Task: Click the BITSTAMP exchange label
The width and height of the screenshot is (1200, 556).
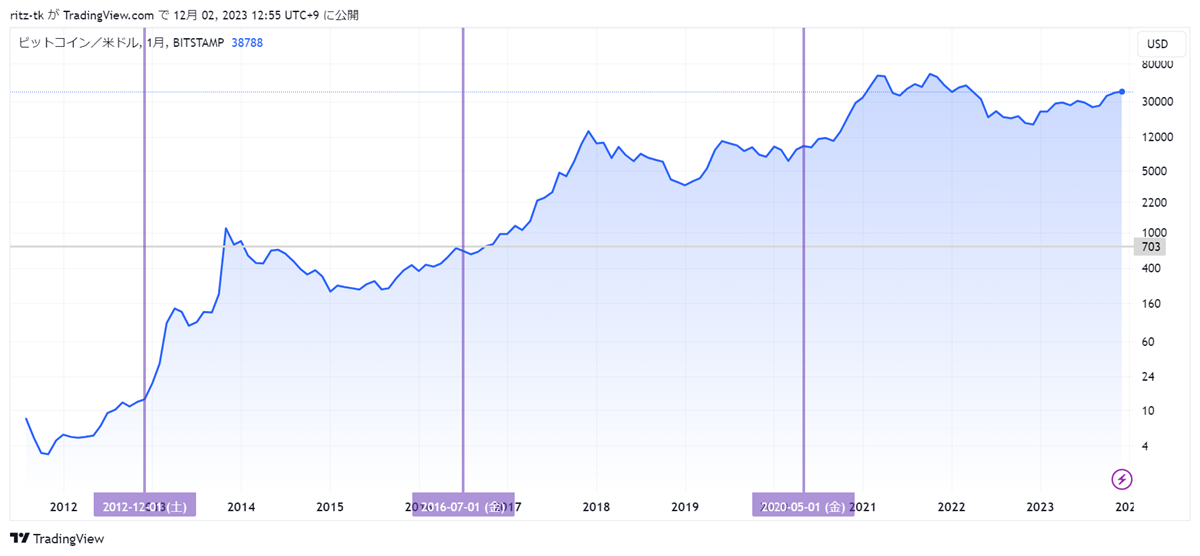Action: pos(197,43)
